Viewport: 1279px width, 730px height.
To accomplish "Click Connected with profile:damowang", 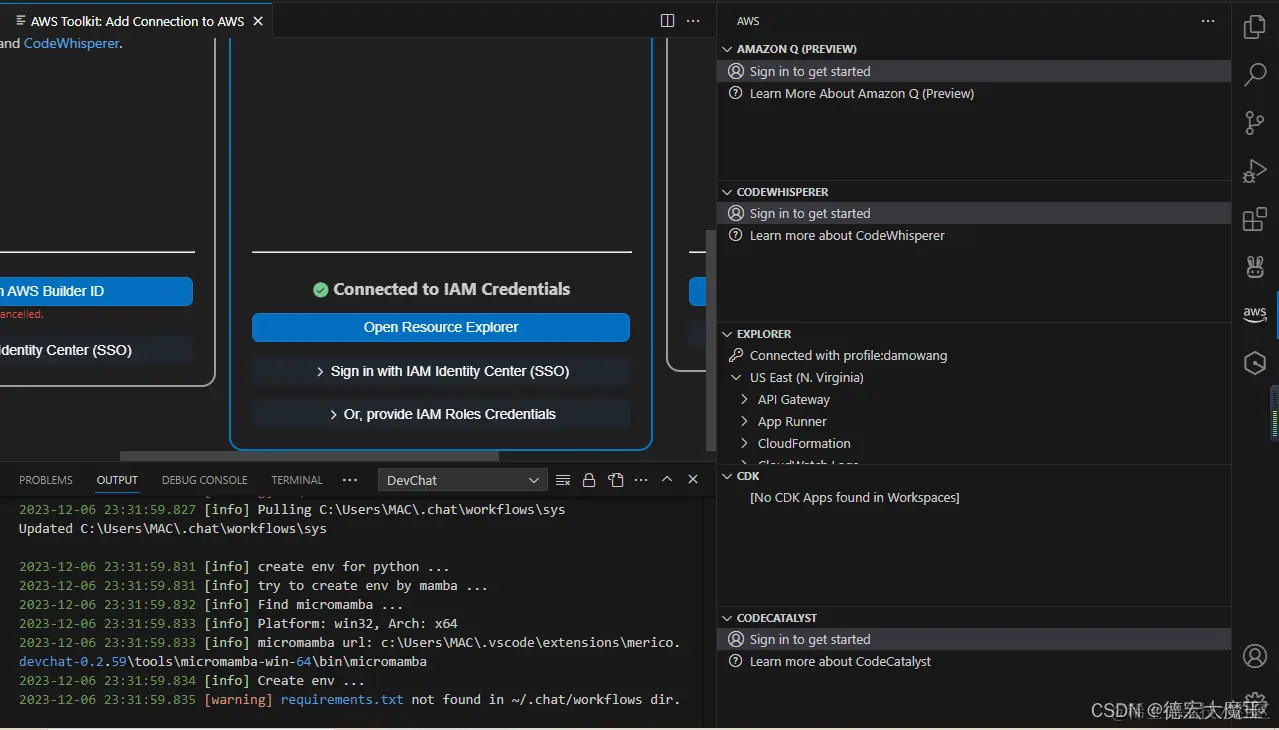I will click(848, 356).
